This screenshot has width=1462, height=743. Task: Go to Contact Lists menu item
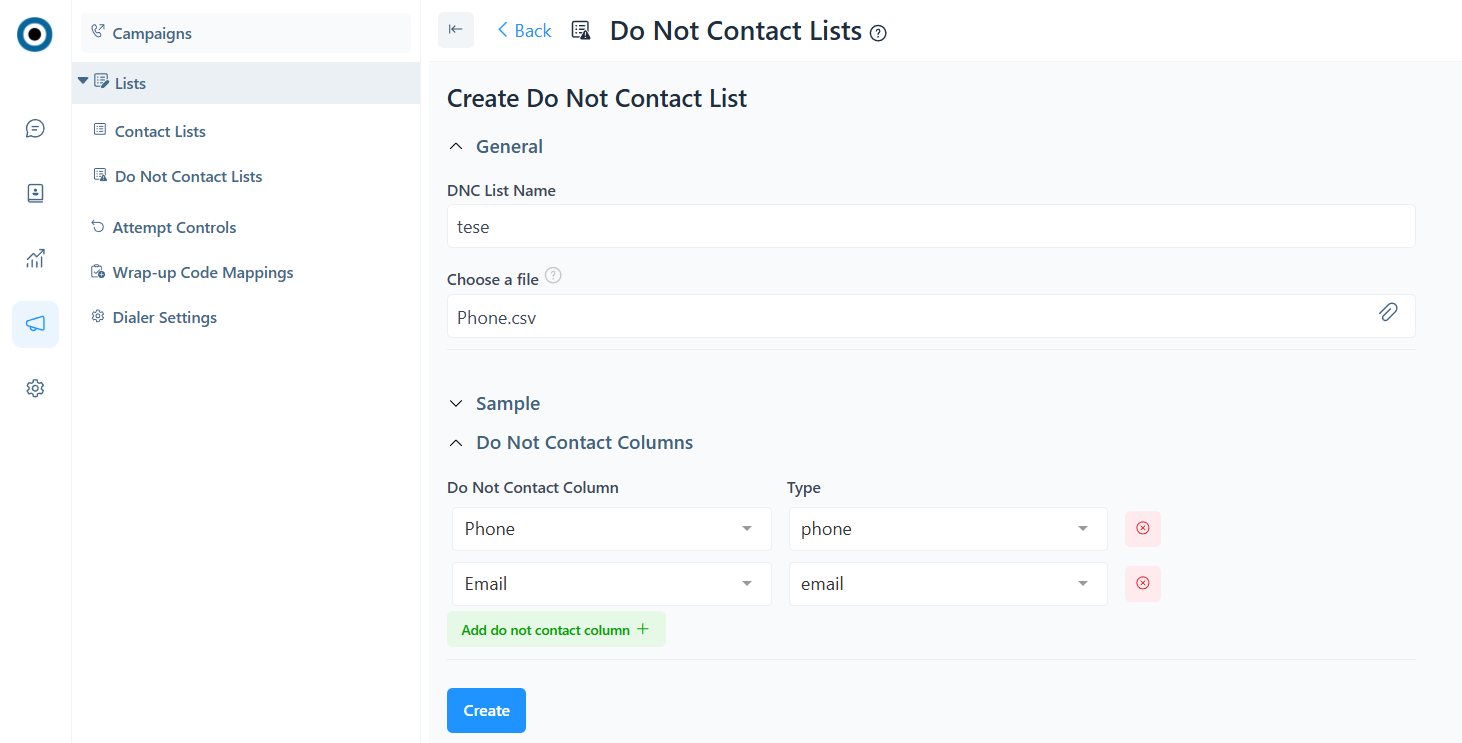point(160,131)
